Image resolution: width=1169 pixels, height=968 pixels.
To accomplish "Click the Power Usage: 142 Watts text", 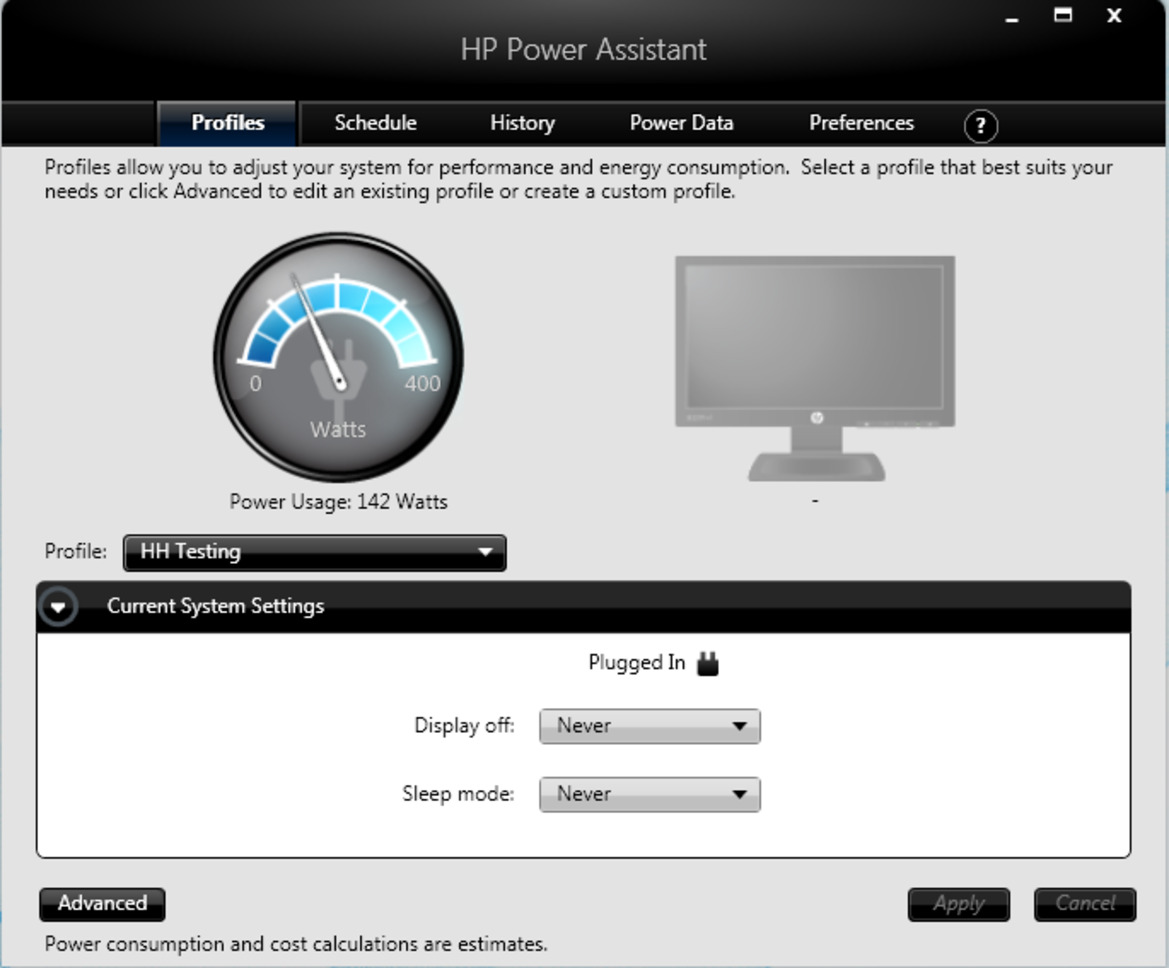I will [x=338, y=502].
